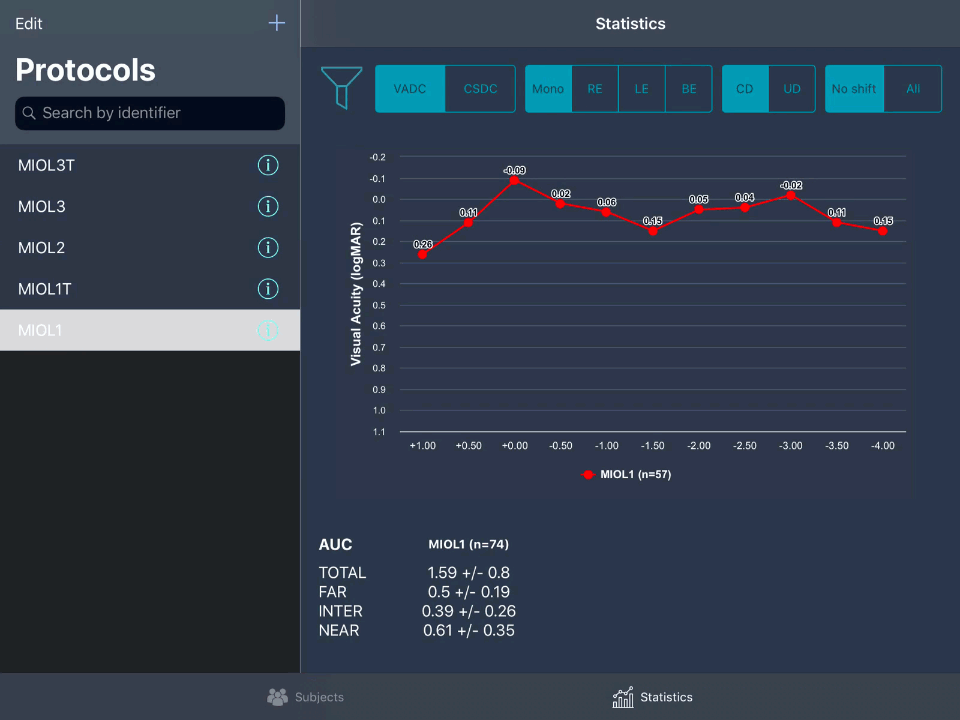The image size is (960, 720).
Task: Select the VADC curve type
Action: pyautogui.click(x=410, y=89)
